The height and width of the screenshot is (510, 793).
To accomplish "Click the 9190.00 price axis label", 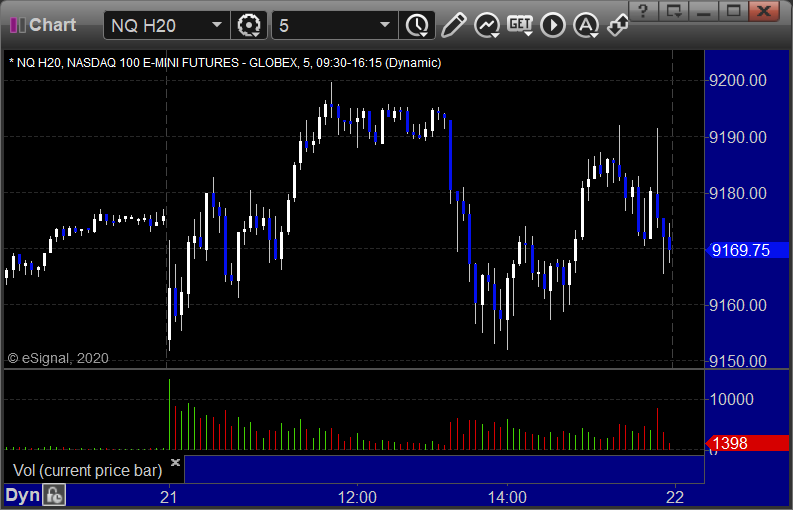I will [x=738, y=137].
